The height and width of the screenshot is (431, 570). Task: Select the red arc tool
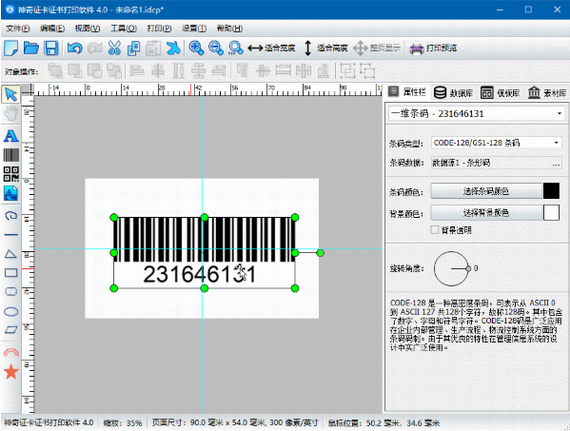(11, 352)
